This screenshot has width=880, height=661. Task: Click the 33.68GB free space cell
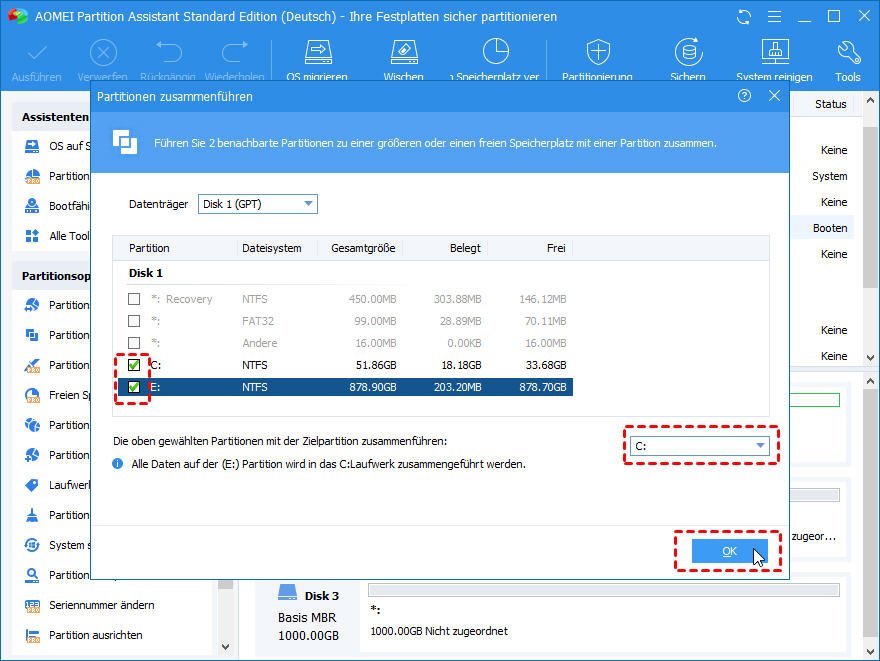click(546, 365)
